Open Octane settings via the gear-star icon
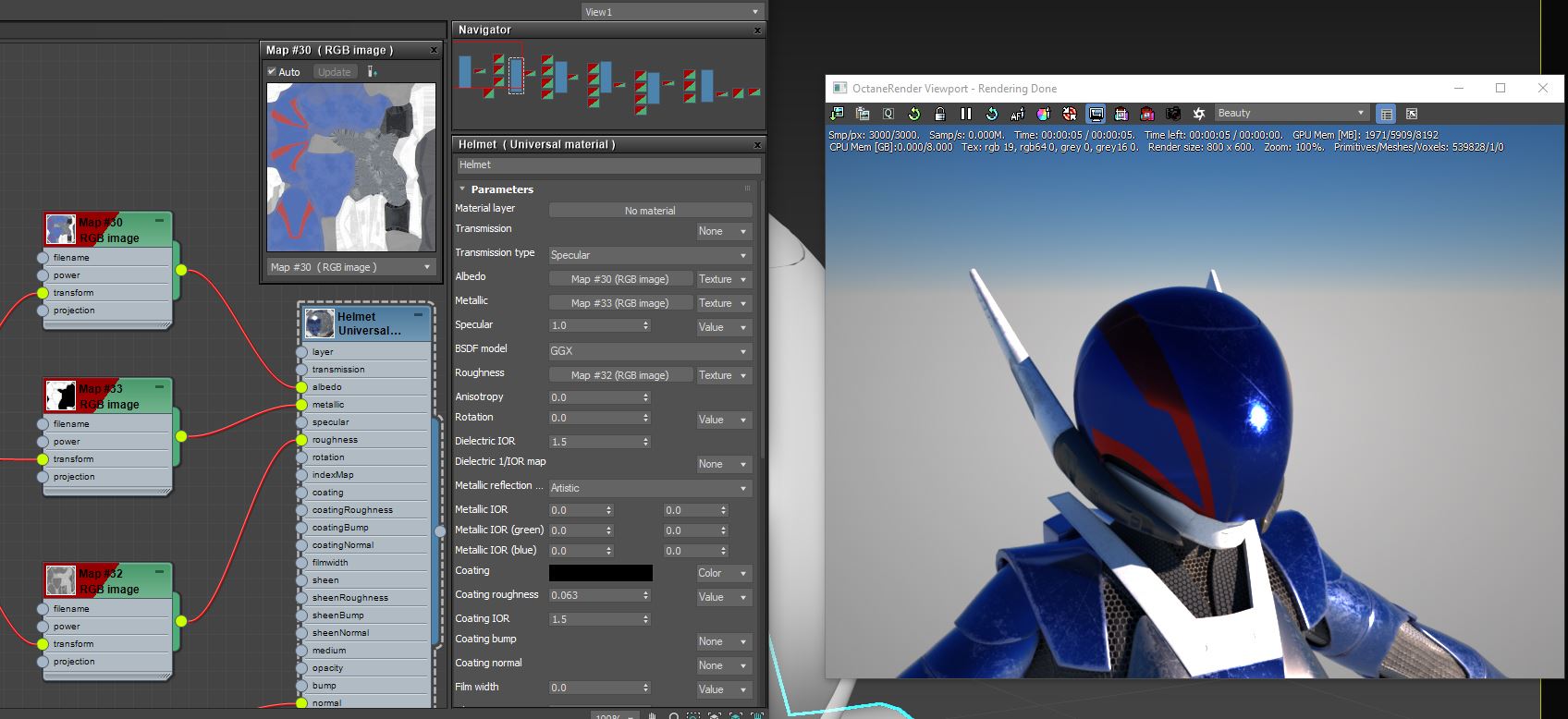The image size is (1568, 719). tap(1199, 114)
